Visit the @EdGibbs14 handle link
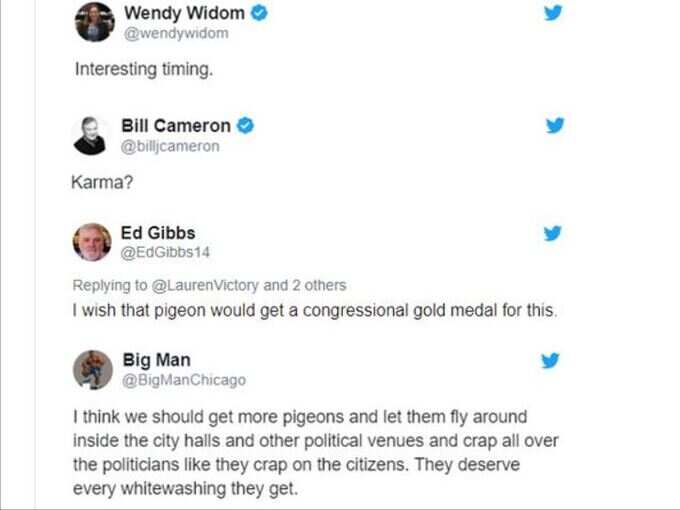Image resolution: width=680 pixels, height=510 pixels. tap(165, 252)
